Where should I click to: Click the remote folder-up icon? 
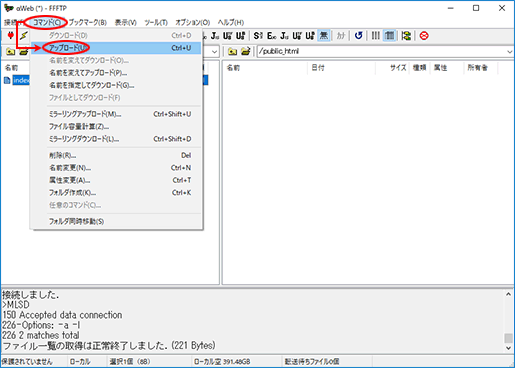click(x=233, y=51)
